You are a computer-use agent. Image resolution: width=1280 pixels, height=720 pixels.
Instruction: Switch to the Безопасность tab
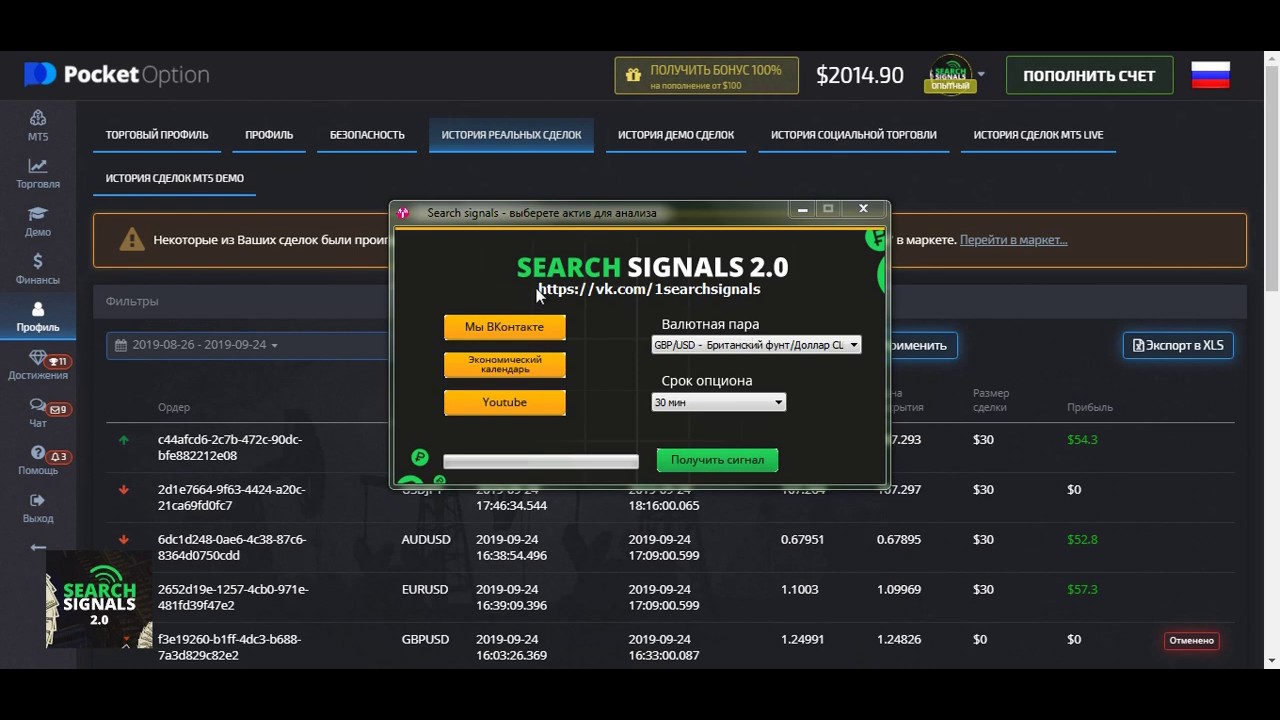pos(367,135)
